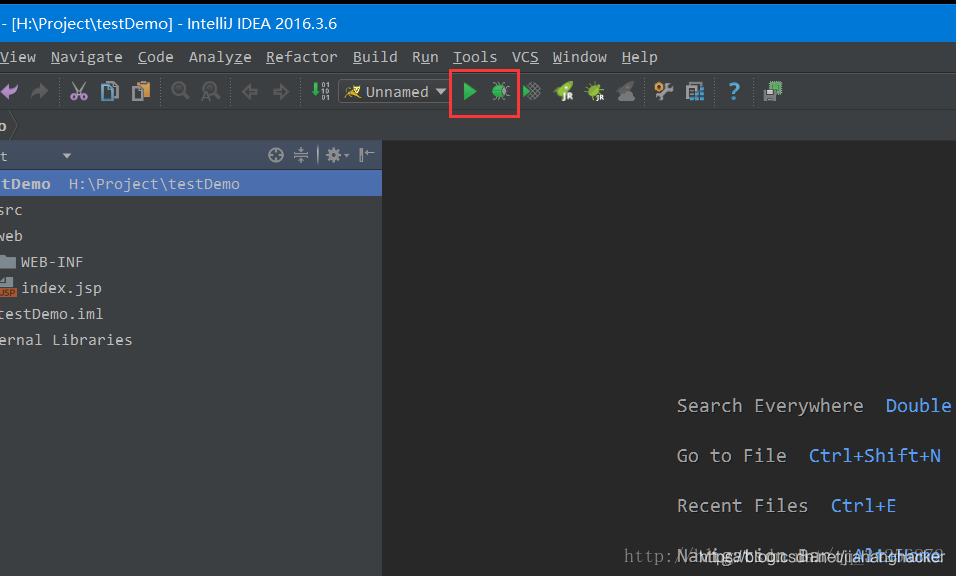
Task: Click 'Ctrl+E' shortcut text
Action: point(863,506)
